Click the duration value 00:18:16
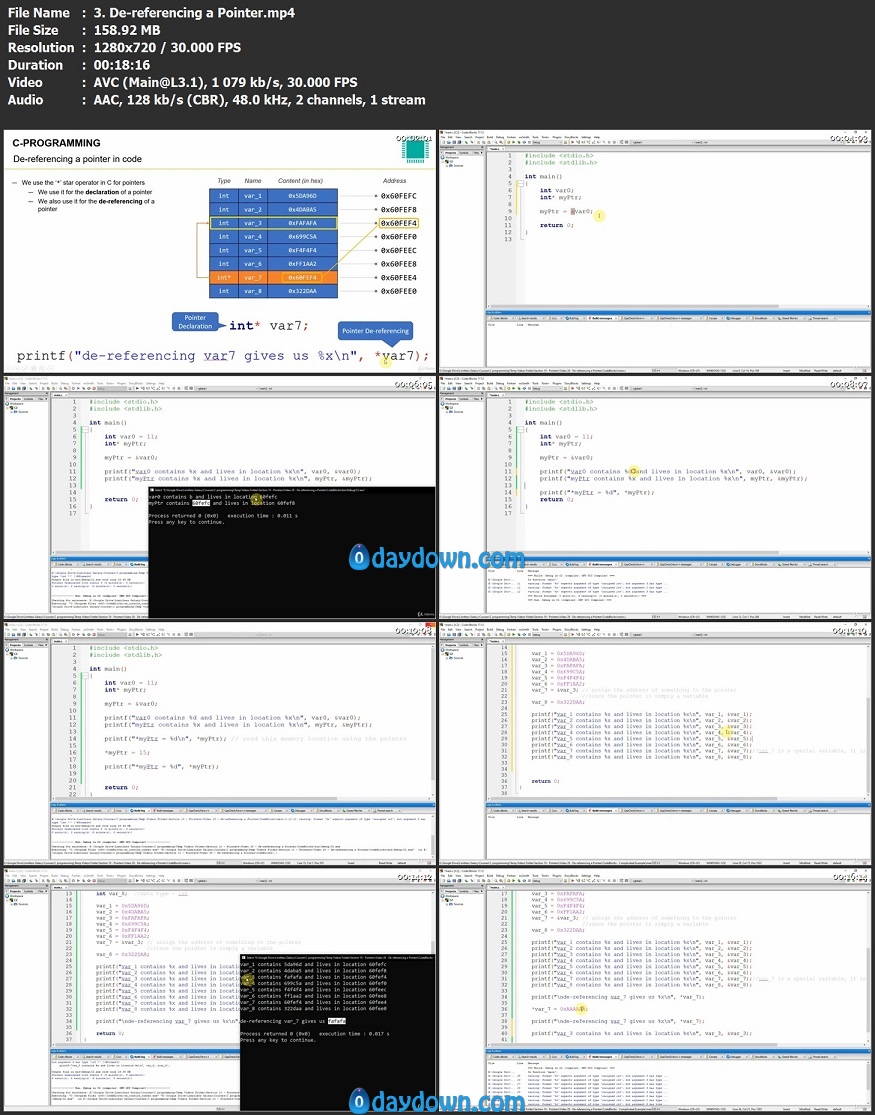 [x=122, y=65]
